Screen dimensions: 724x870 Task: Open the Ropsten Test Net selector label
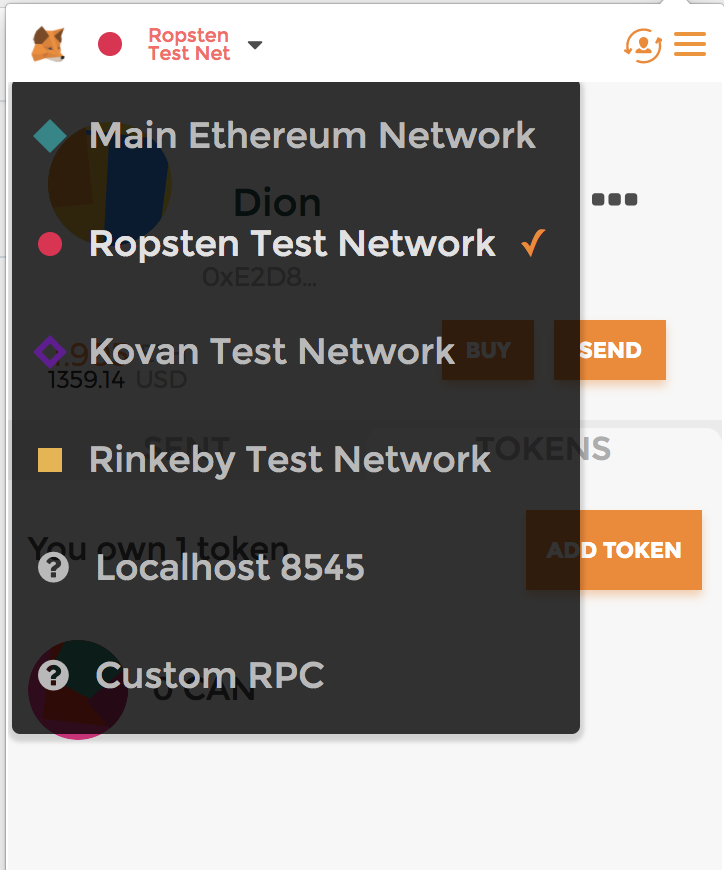click(x=189, y=44)
